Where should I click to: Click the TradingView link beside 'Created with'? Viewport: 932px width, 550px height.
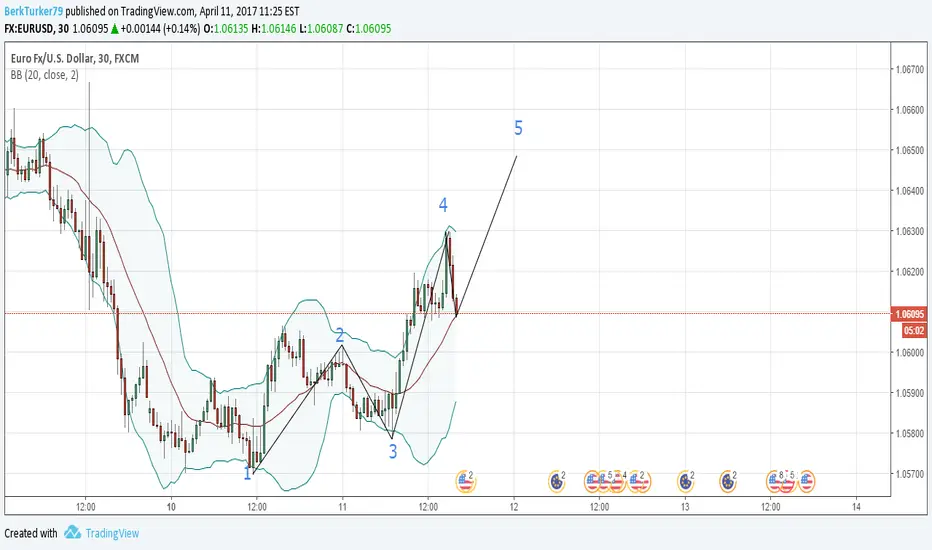coord(112,533)
